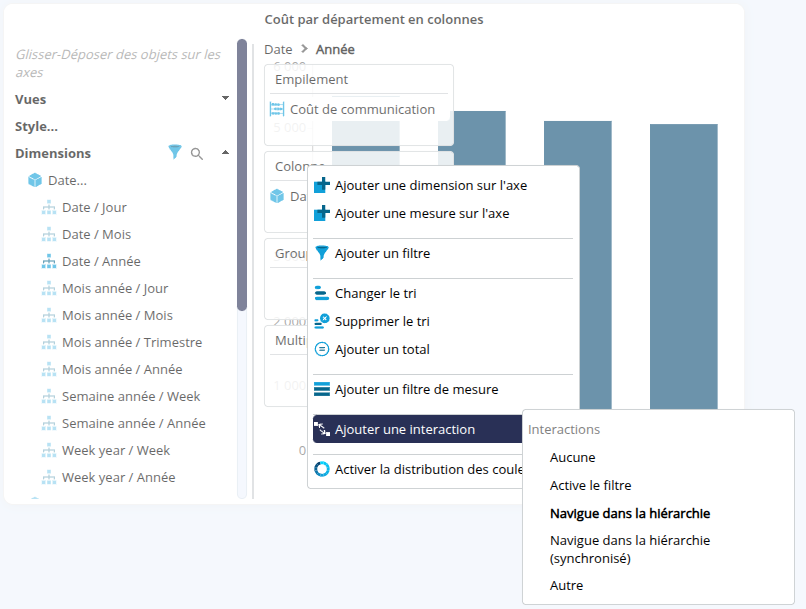Click the ring icon for distribution des couleurs
The image size is (806, 609).
tap(322, 469)
